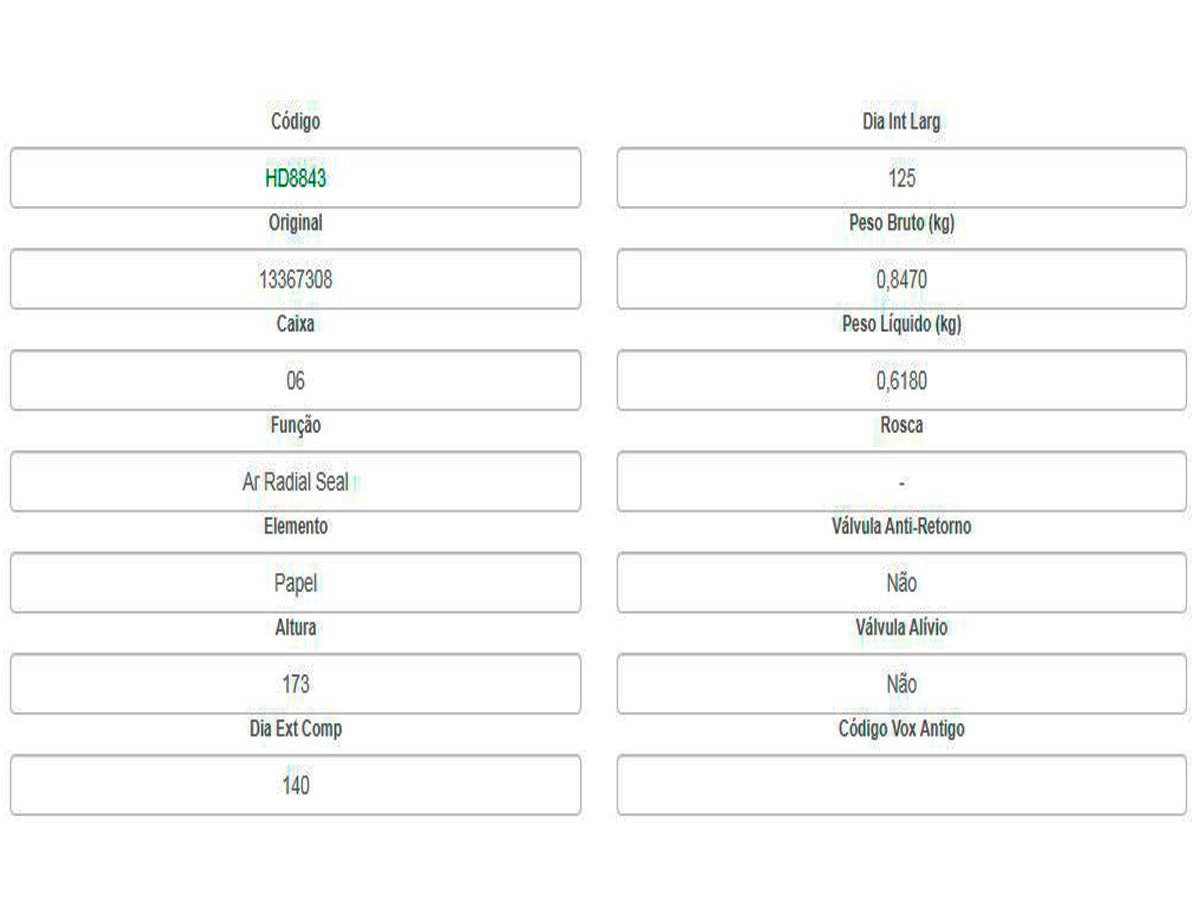Click the Código label text
Viewport: 1200px width, 900px height.
pos(295,122)
